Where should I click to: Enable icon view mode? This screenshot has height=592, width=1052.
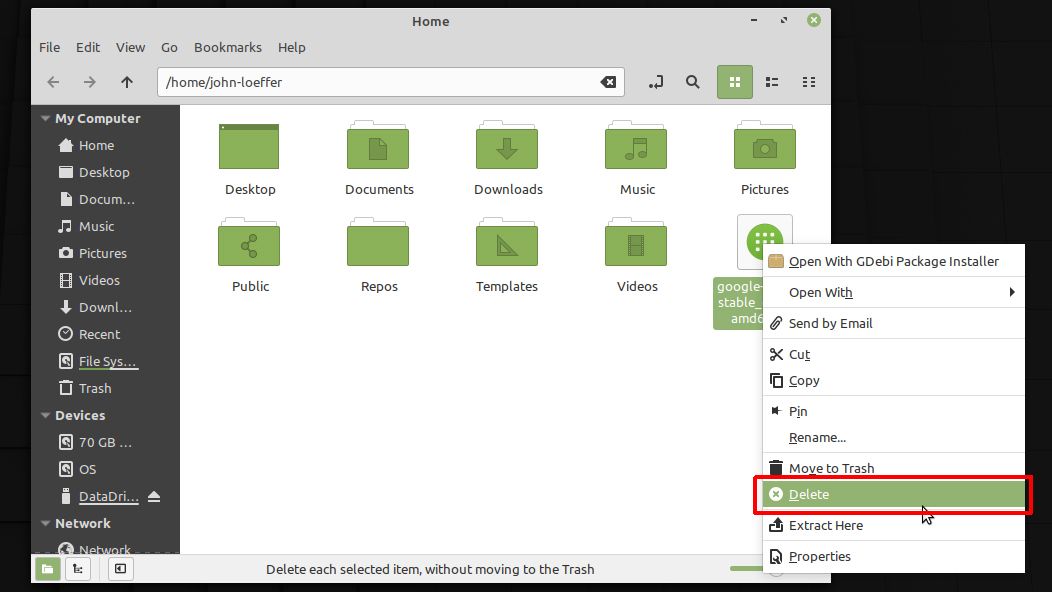tap(734, 82)
